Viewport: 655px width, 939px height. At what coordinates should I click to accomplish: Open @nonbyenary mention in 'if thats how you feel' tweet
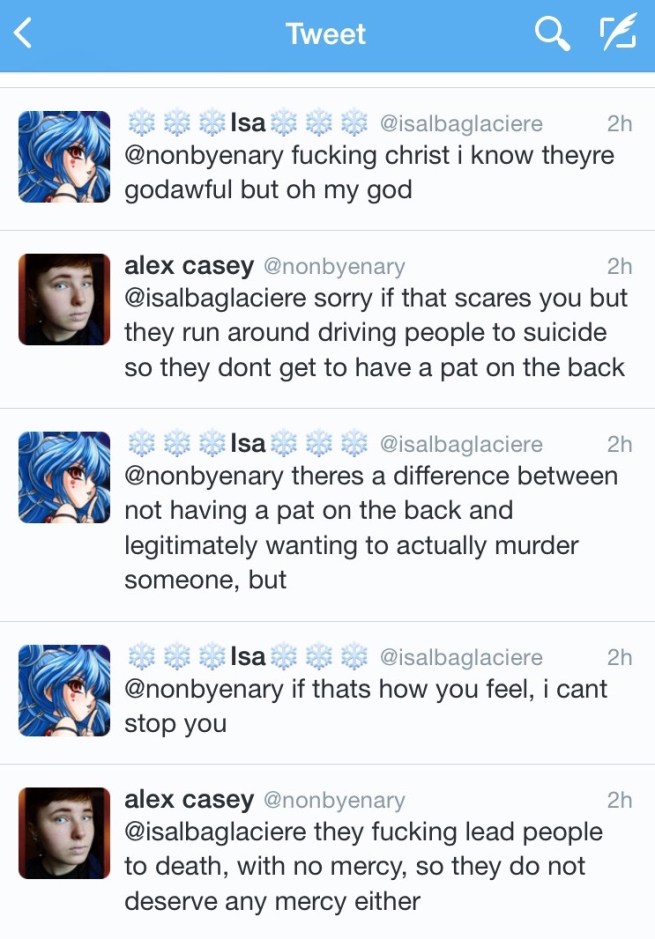coord(204,689)
